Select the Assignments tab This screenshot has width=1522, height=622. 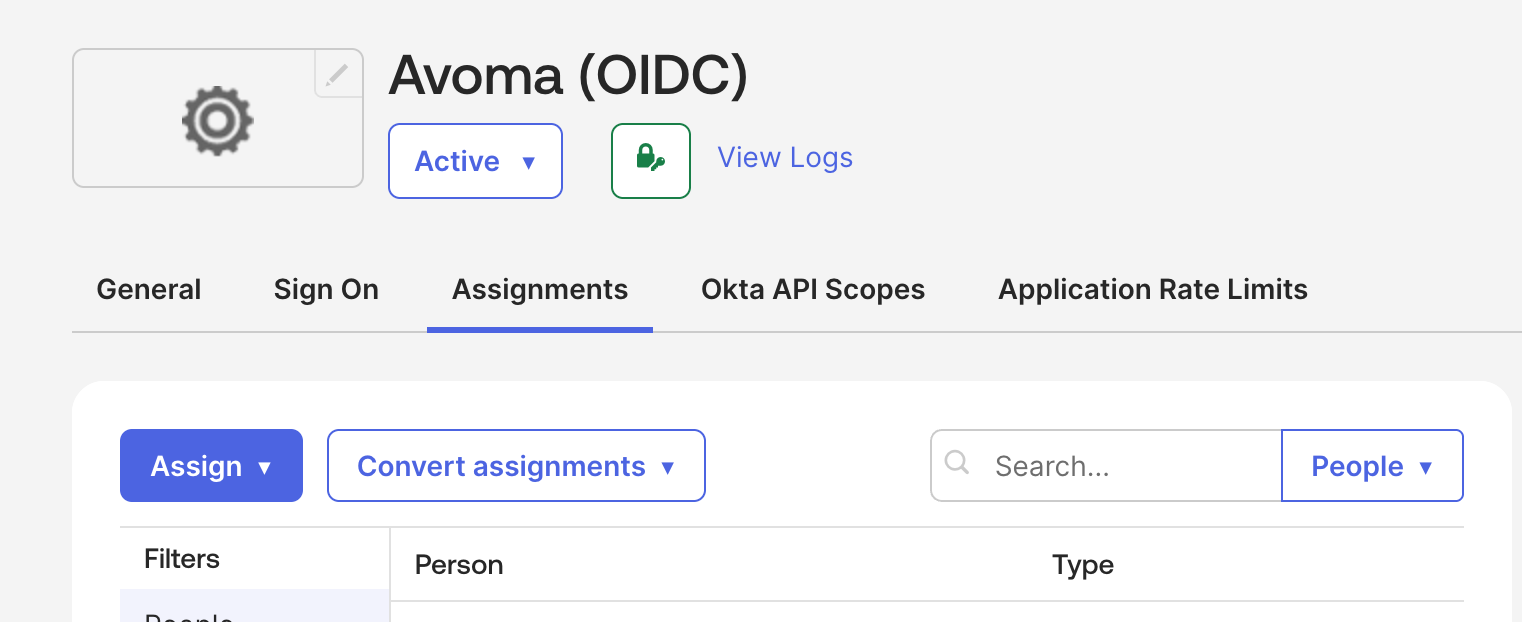(x=539, y=289)
